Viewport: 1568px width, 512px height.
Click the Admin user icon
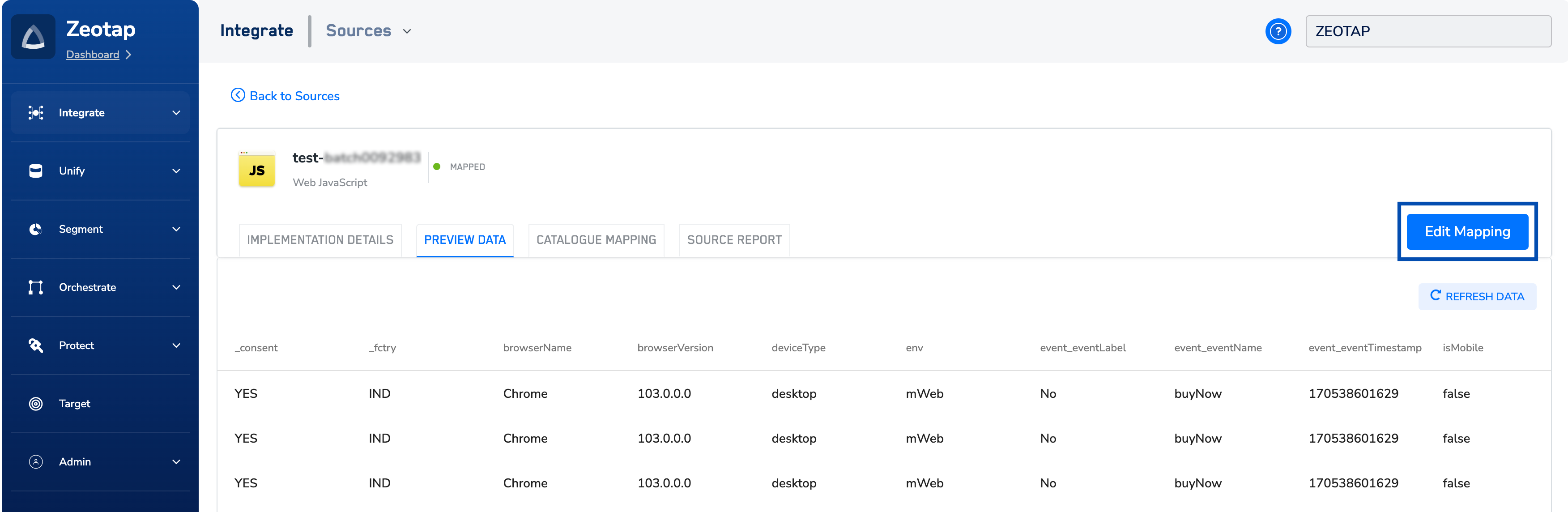point(36,462)
